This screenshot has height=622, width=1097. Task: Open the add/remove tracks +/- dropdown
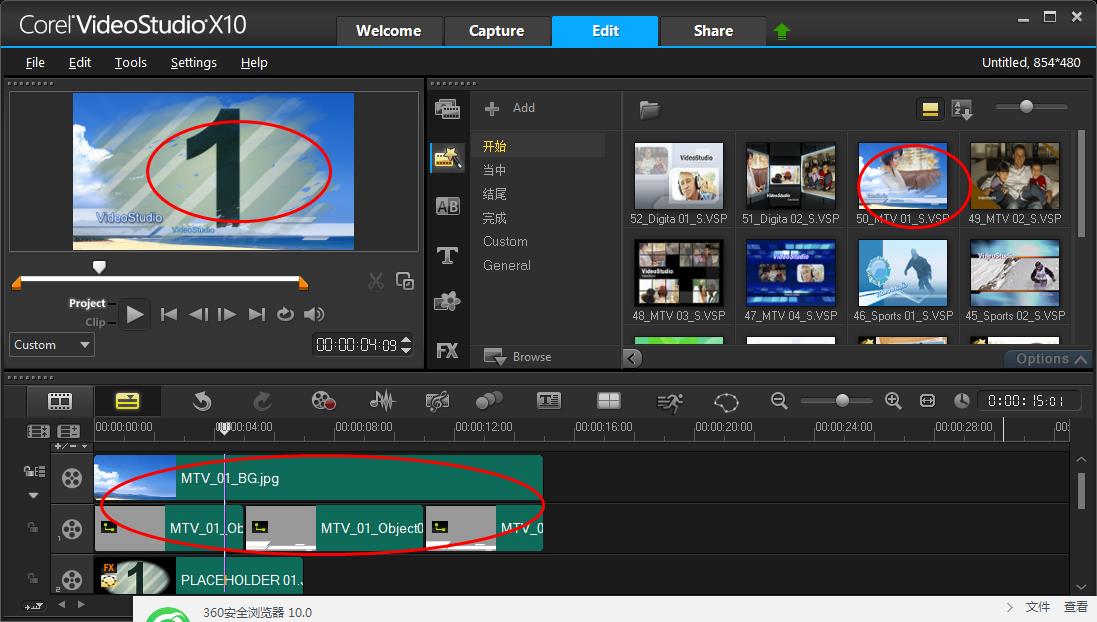[x=71, y=446]
